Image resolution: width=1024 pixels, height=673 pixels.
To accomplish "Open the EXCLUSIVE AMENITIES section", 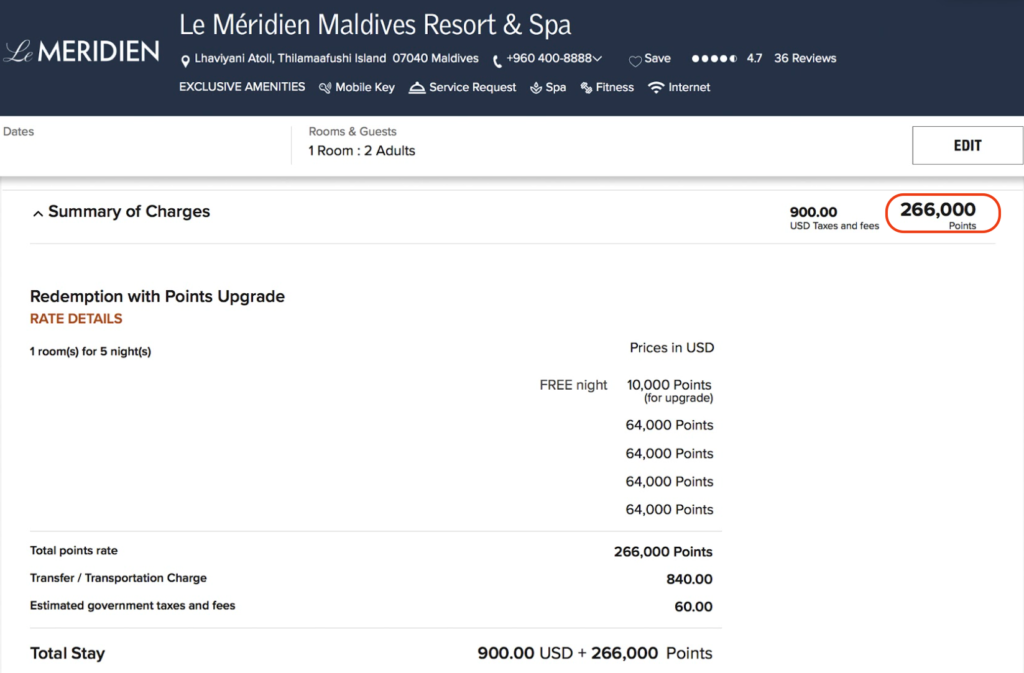I will point(242,87).
